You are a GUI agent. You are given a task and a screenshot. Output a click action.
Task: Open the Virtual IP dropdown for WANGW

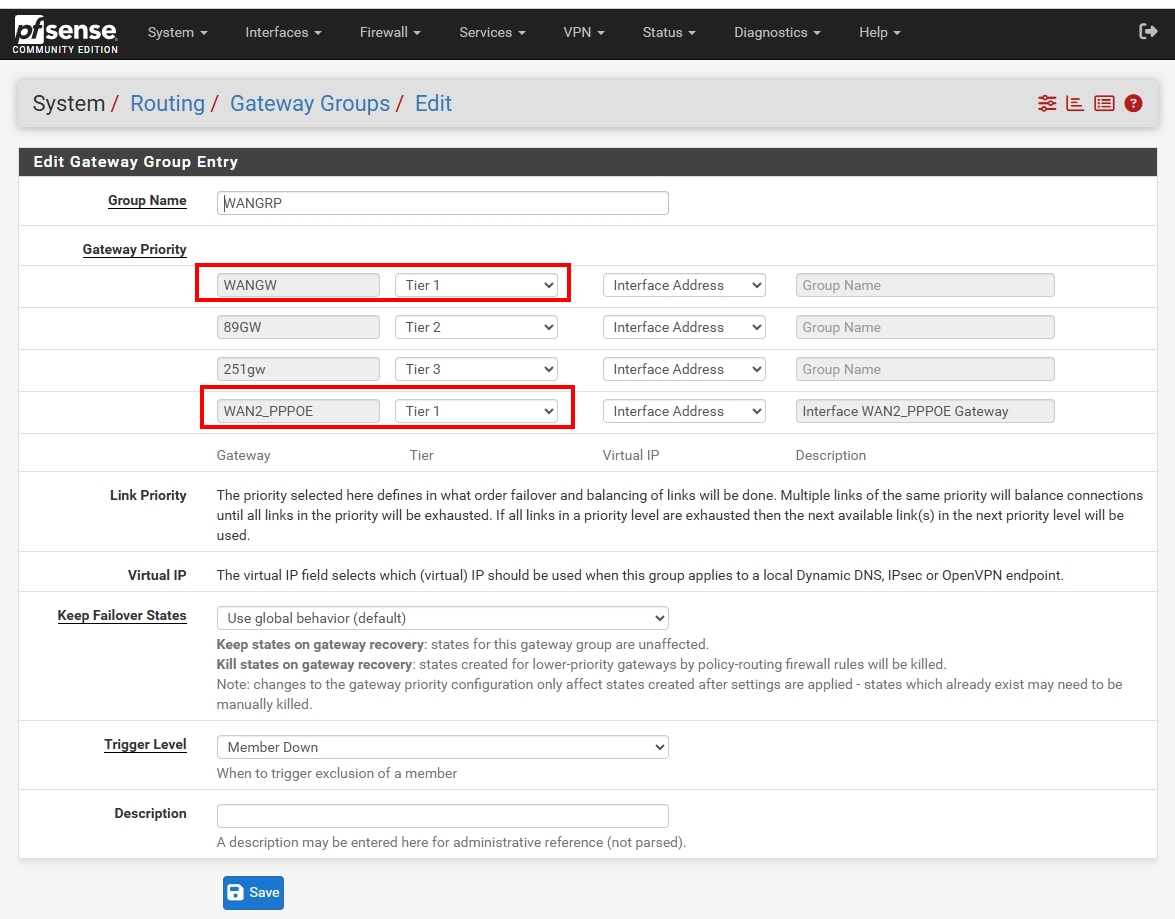[x=683, y=285]
